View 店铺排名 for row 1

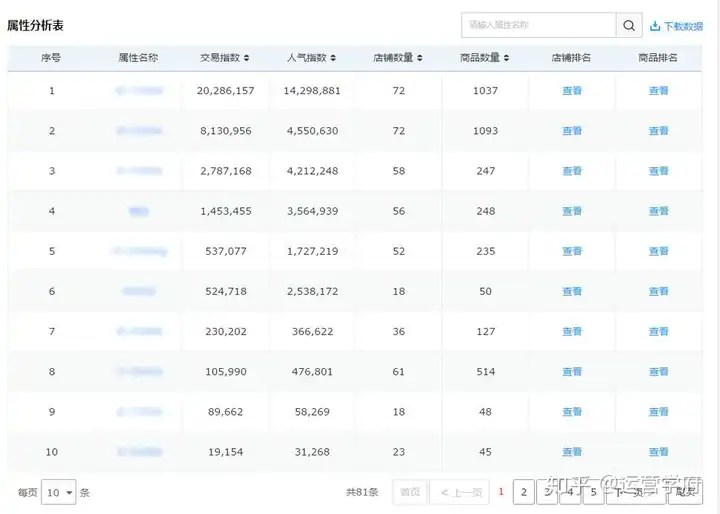coord(572,91)
